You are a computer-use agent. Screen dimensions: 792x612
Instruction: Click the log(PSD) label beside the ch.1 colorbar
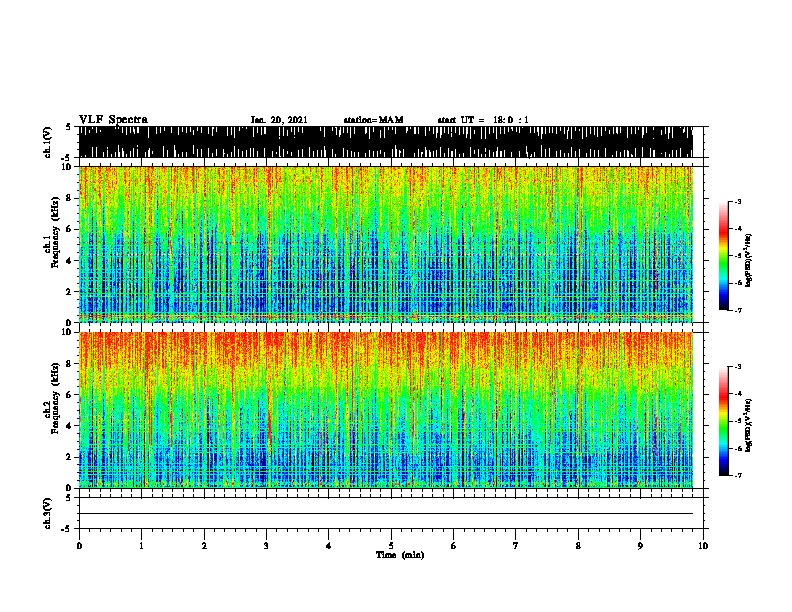[x=748, y=260]
